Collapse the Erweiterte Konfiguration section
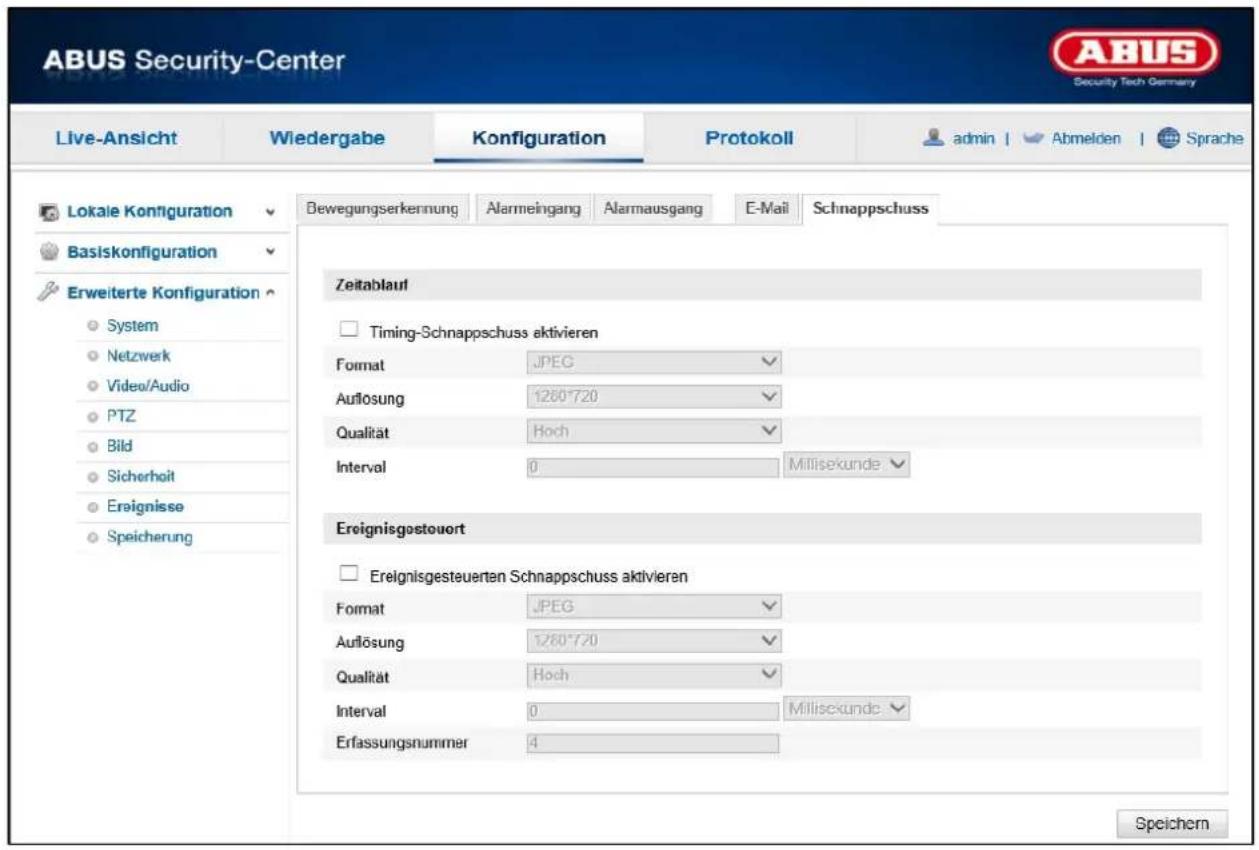 [269, 292]
